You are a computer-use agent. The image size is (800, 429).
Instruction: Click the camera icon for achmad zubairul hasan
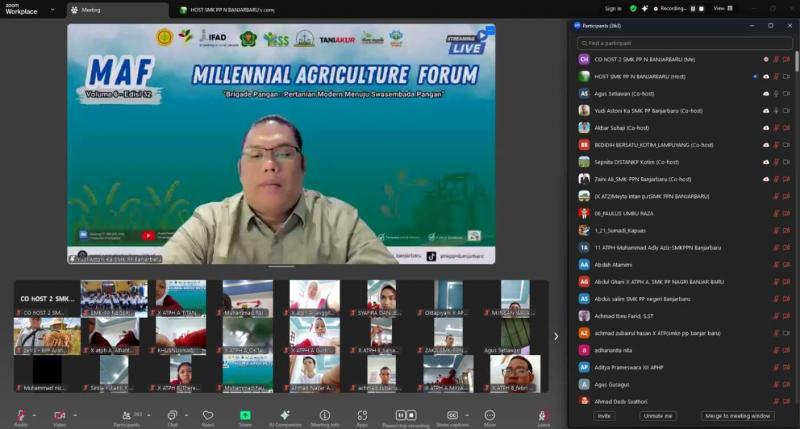click(786, 333)
